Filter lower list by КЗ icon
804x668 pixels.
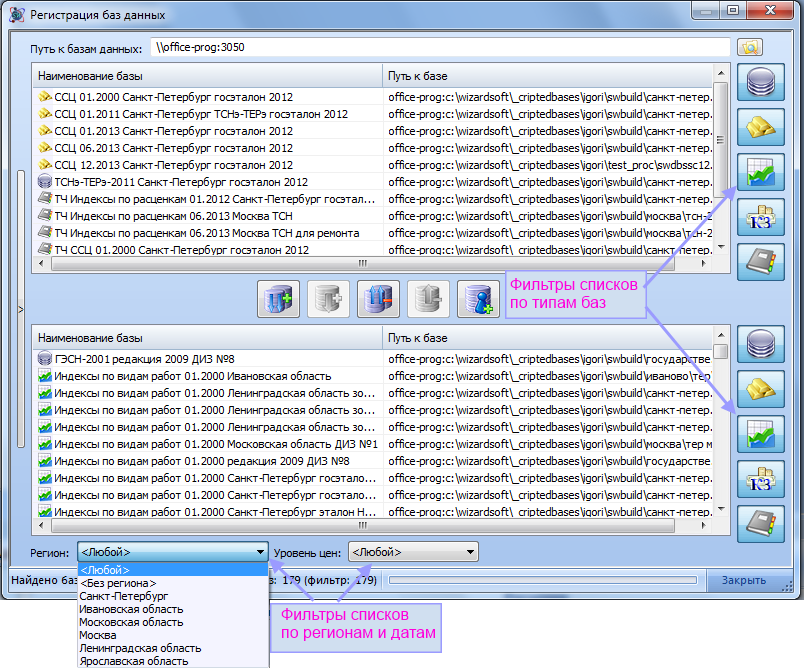tap(761, 479)
